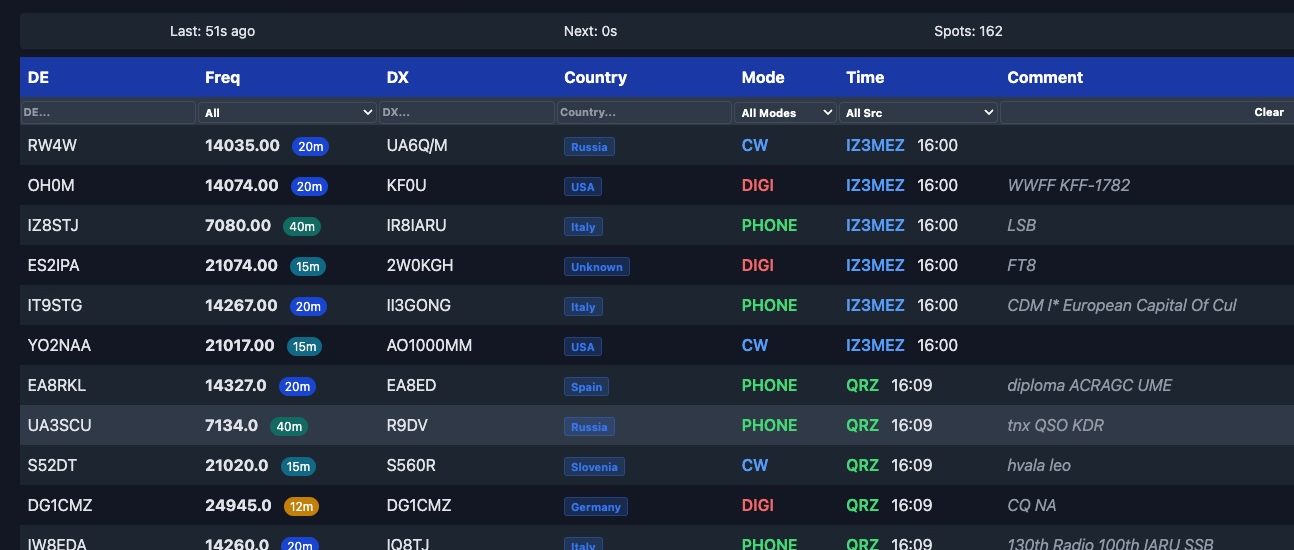1294x550 pixels.
Task: Click the Unknown country tag
Action: click(596, 267)
